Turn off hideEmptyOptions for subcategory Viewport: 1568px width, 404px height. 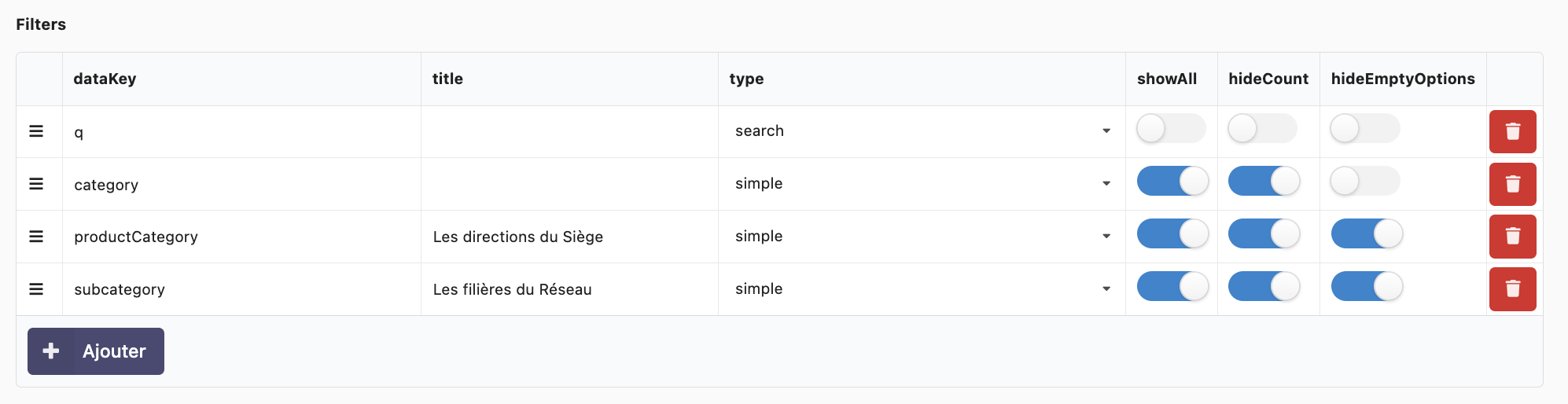pyautogui.click(x=1366, y=287)
